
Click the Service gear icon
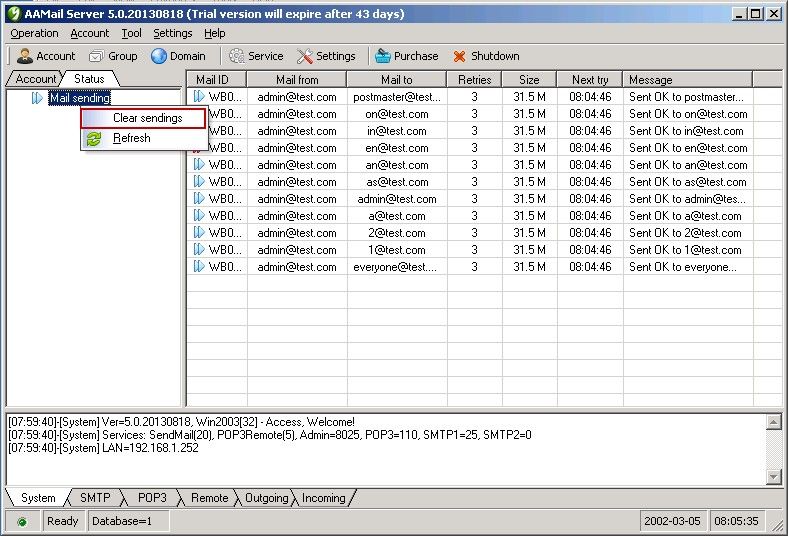pyautogui.click(x=237, y=56)
